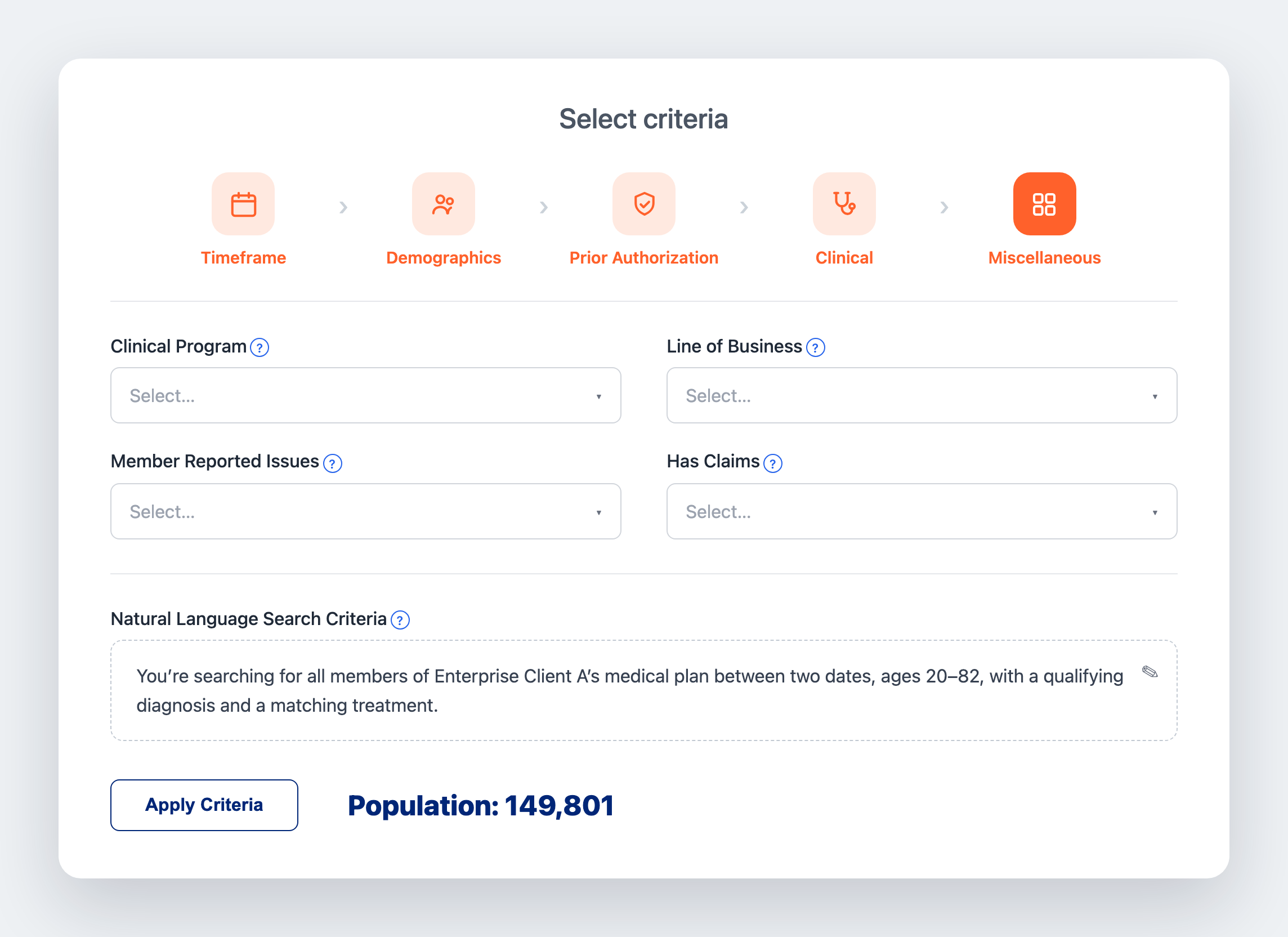Screen dimensions: 1288x937
Task: Expand the Has Claims dropdown
Action: (x=922, y=511)
